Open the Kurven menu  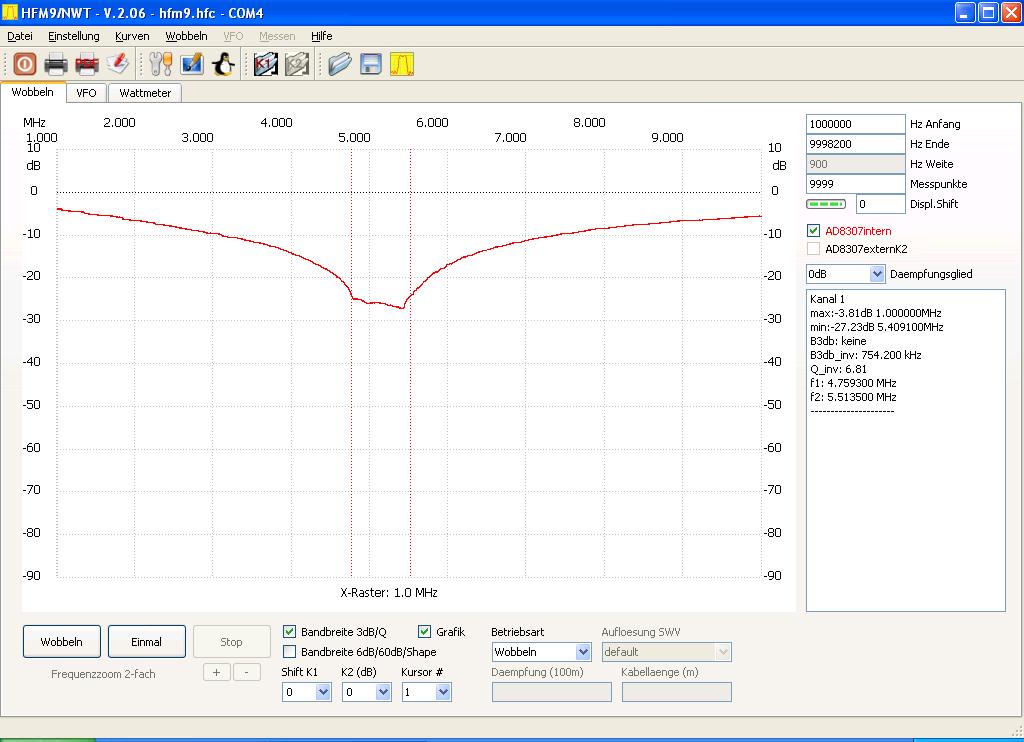pyautogui.click(x=132, y=36)
